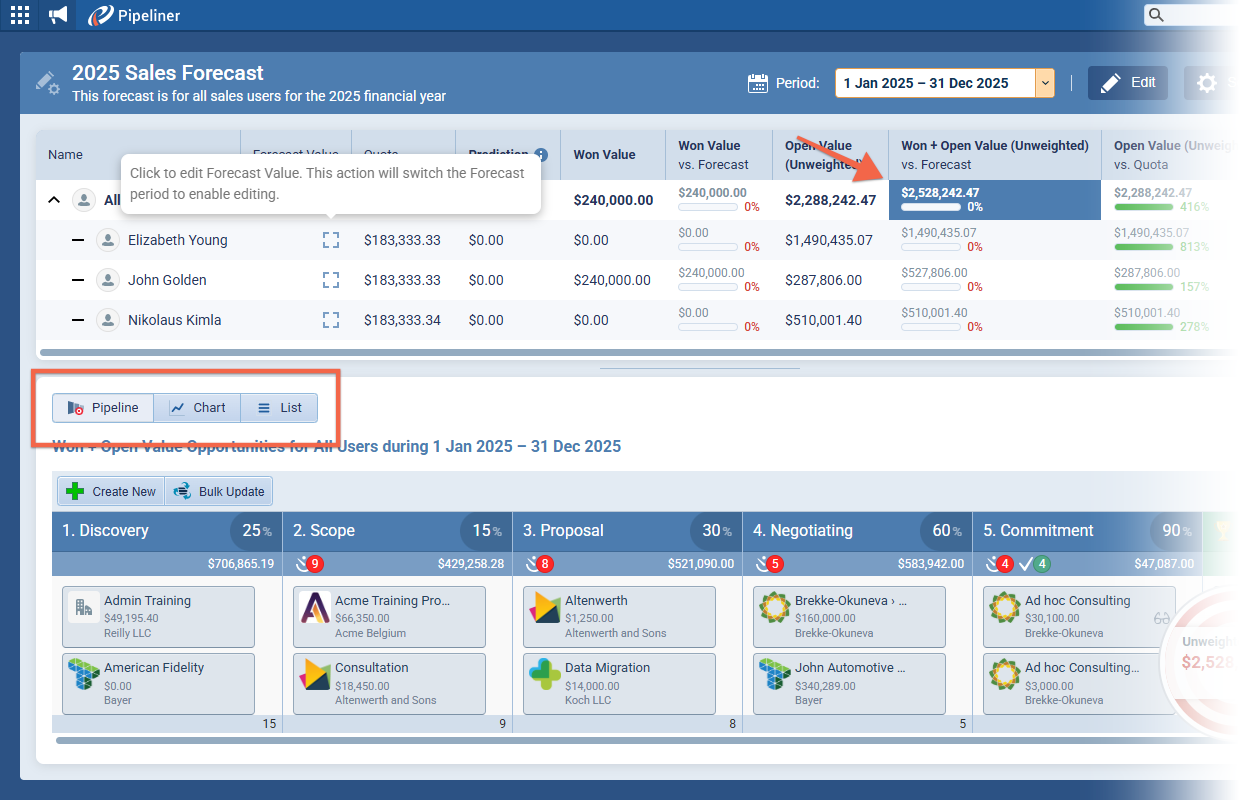Image resolution: width=1239 pixels, height=800 pixels.
Task: Click the forecast pencil icon beside title
Action: point(47,82)
